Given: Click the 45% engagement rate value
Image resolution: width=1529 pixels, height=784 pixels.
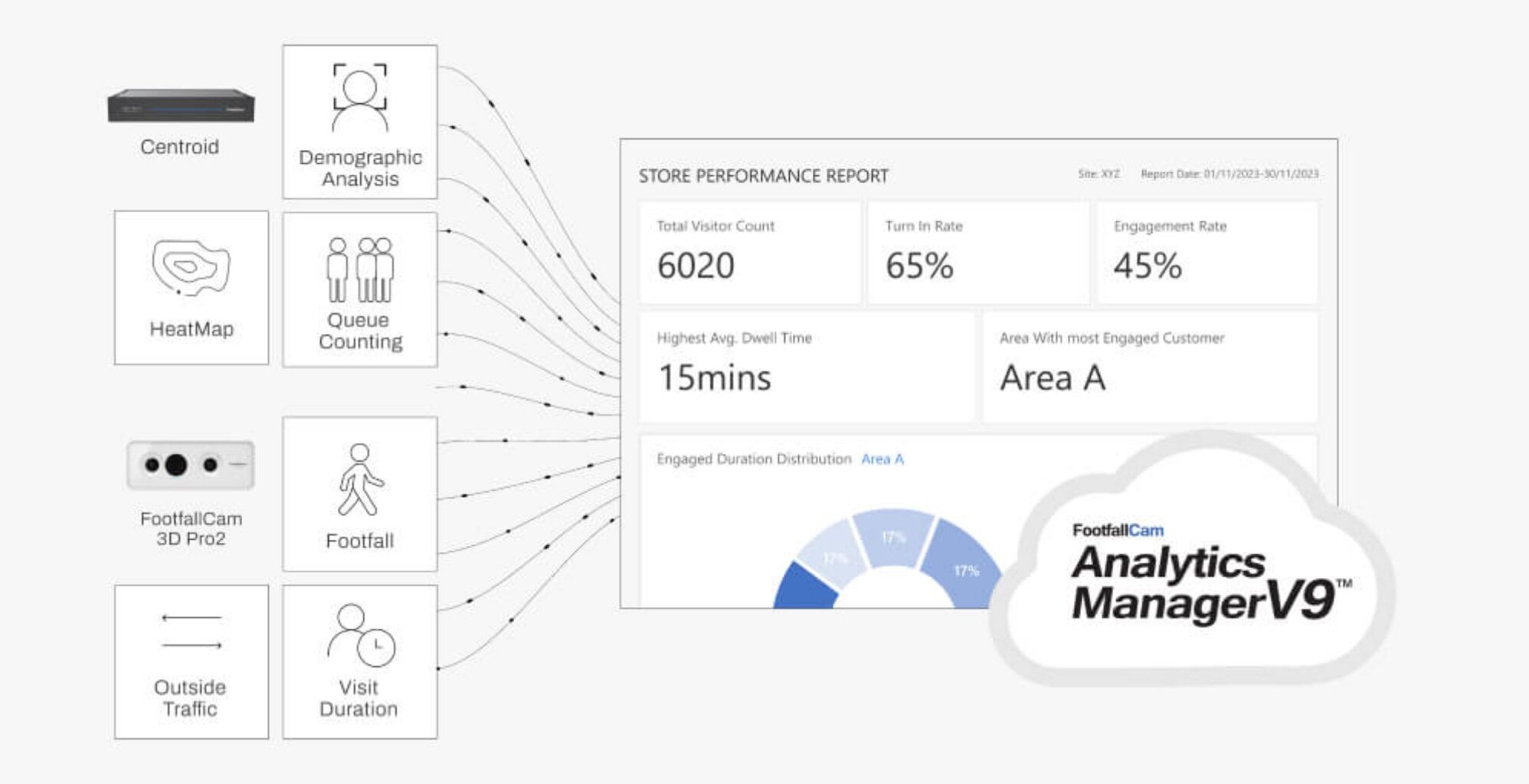Looking at the screenshot, I should (x=1148, y=266).
